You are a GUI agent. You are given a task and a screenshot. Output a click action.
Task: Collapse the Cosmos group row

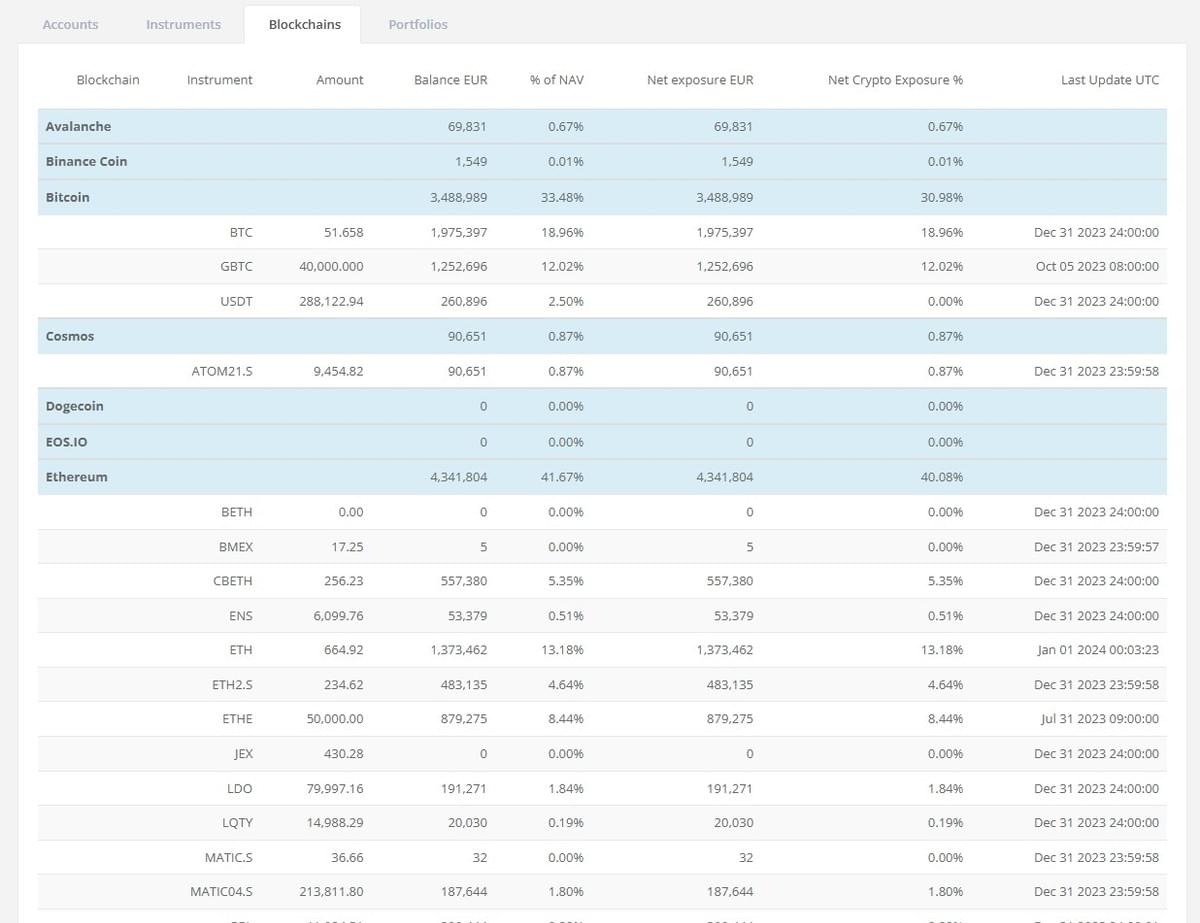point(70,336)
